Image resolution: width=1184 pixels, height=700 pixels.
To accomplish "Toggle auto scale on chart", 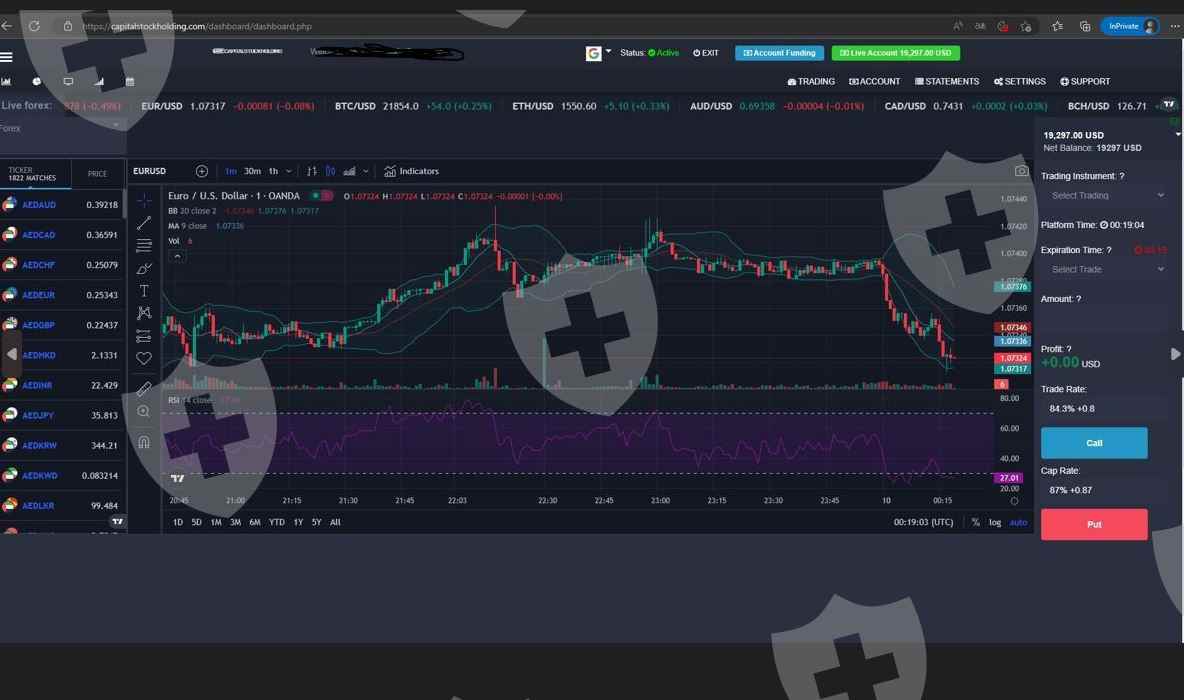I will click(1018, 522).
